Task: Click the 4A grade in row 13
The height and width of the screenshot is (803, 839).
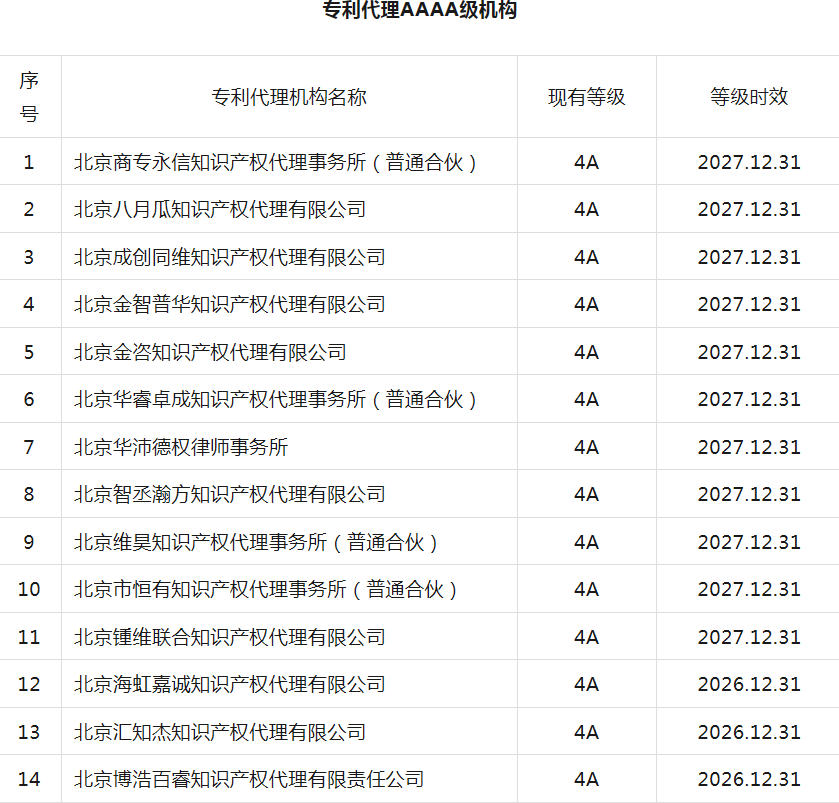Action: 586,732
